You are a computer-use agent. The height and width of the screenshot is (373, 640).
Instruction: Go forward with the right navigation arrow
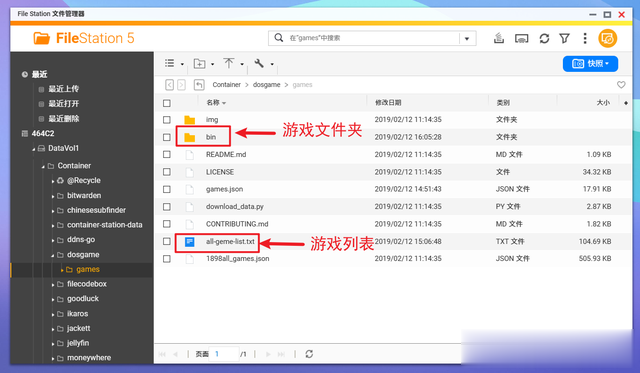[x=182, y=84]
